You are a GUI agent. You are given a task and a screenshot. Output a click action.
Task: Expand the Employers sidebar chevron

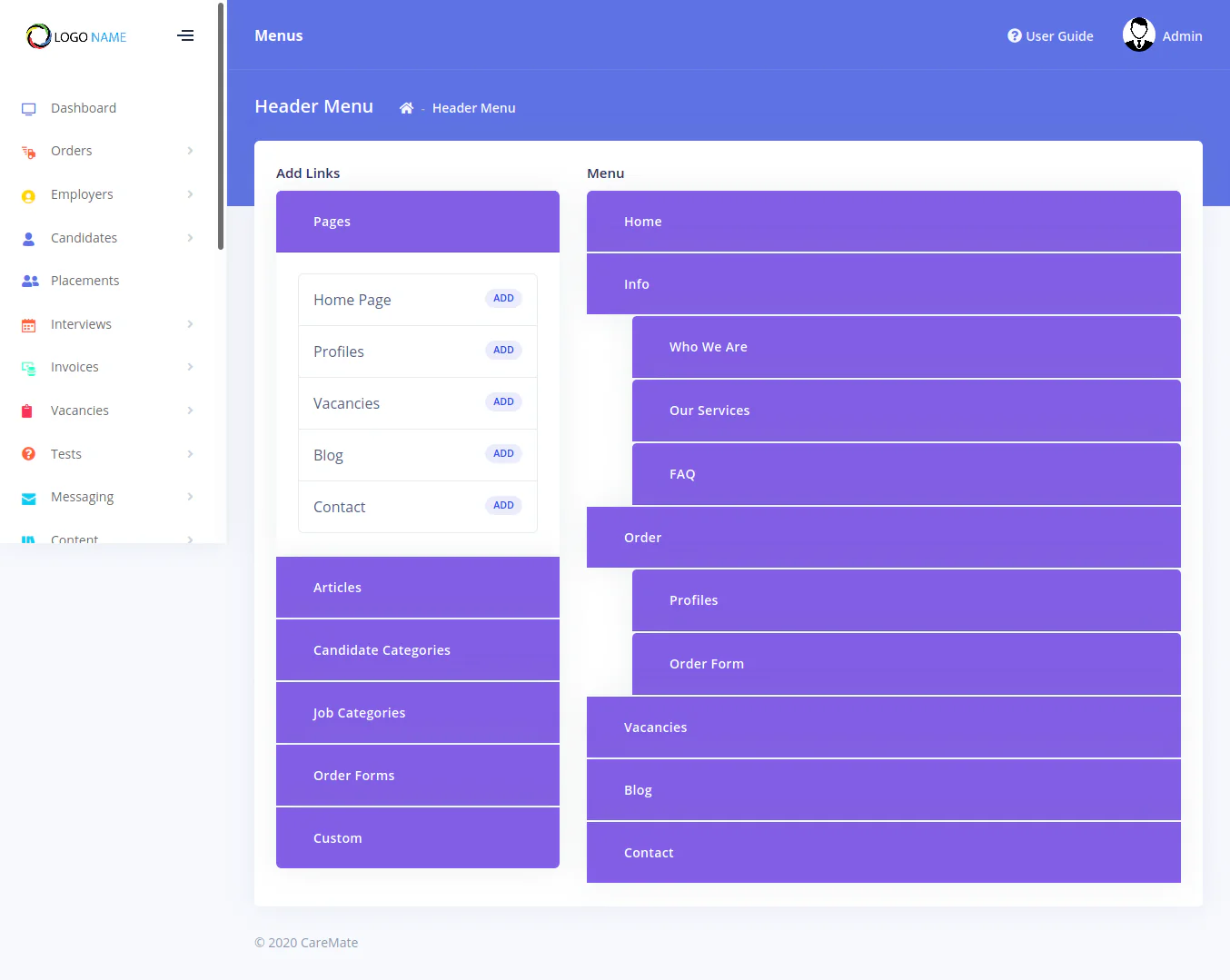[190, 194]
